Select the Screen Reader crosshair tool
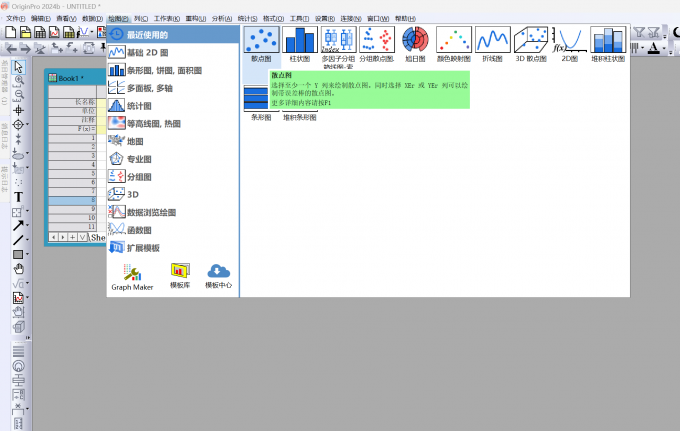 point(18,110)
